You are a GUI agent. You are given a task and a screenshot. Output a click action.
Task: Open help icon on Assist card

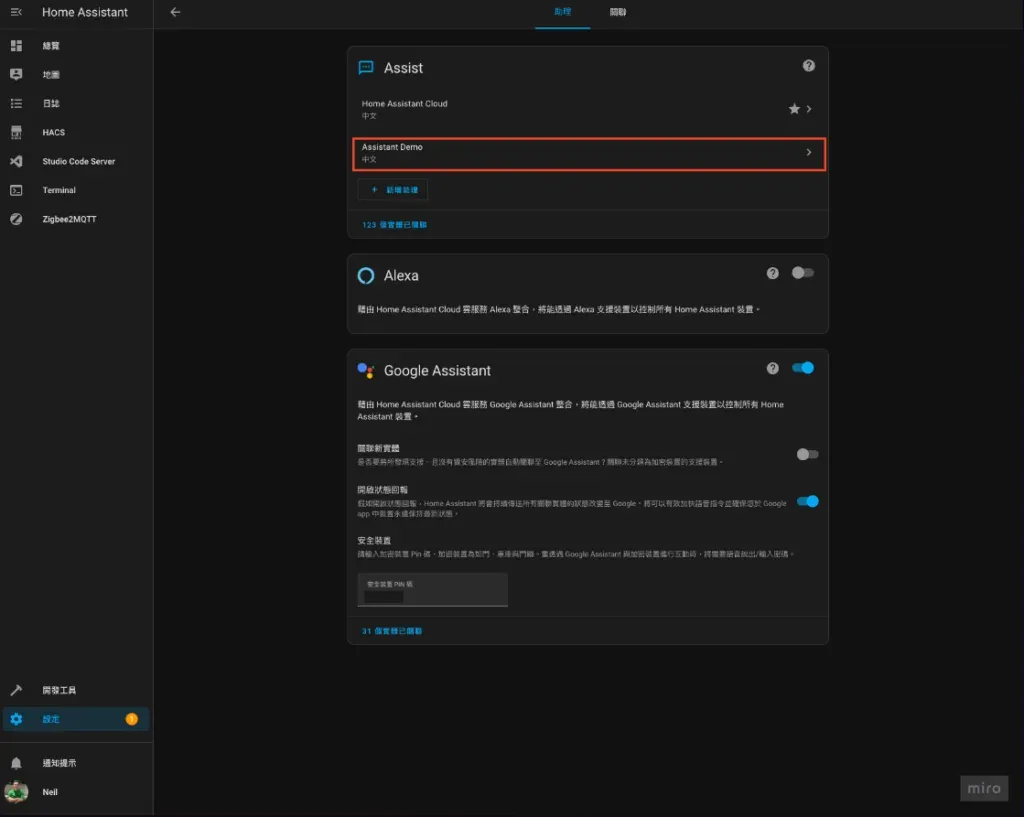tap(808, 66)
